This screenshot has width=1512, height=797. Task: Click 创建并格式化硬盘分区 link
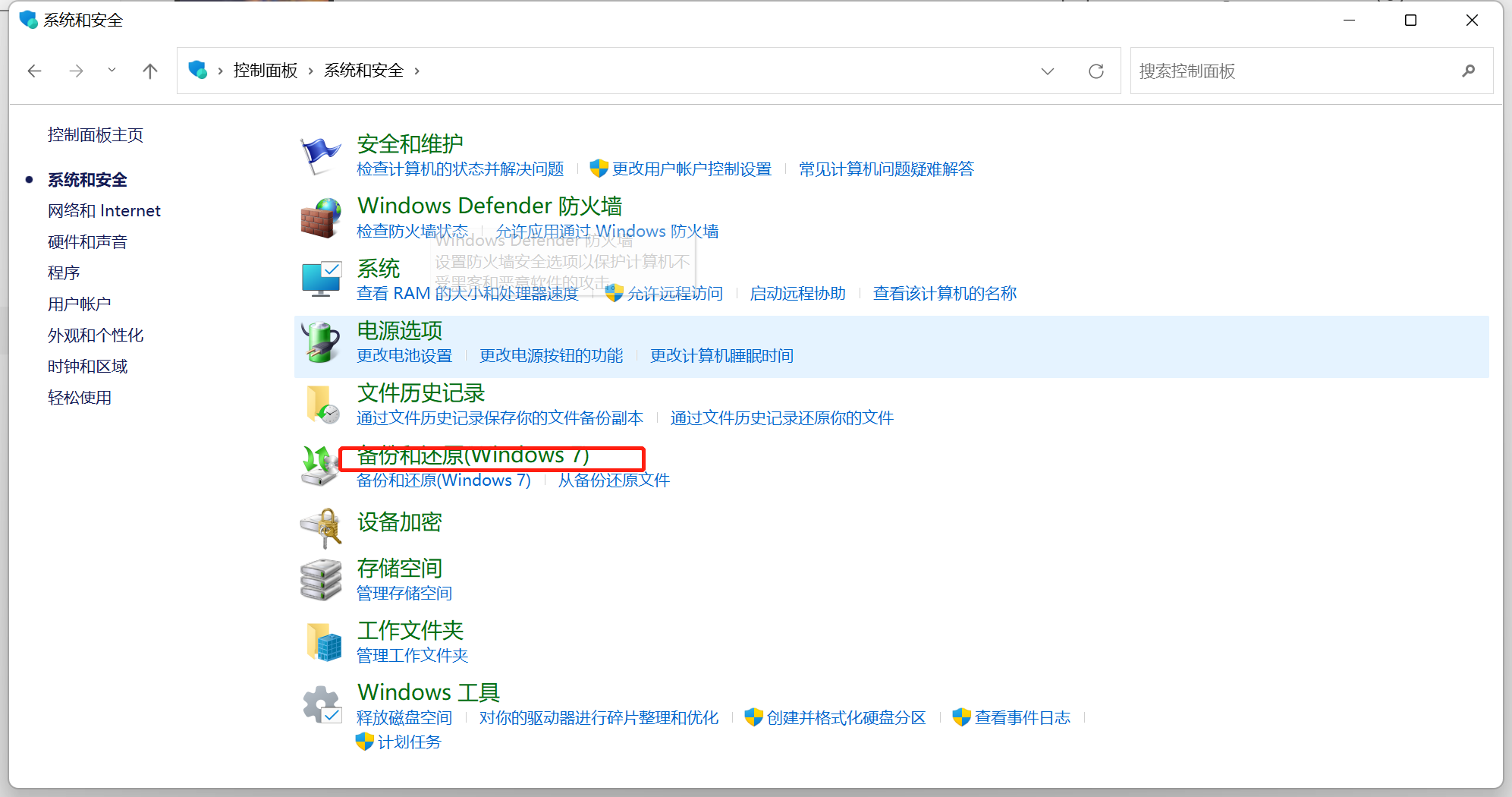click(x=847, y=718)
